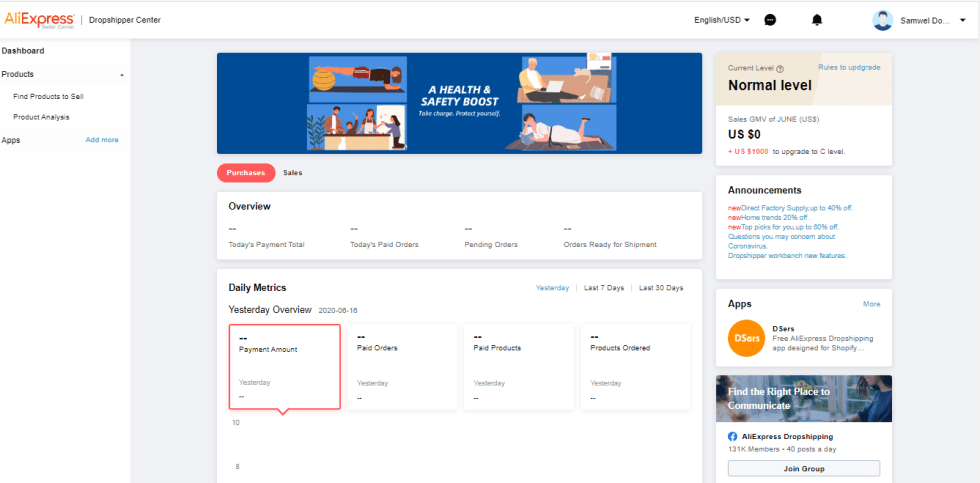This screenshot has height=483, width=980.
Task: Open notifications bell icon
Action: (817, 20)
